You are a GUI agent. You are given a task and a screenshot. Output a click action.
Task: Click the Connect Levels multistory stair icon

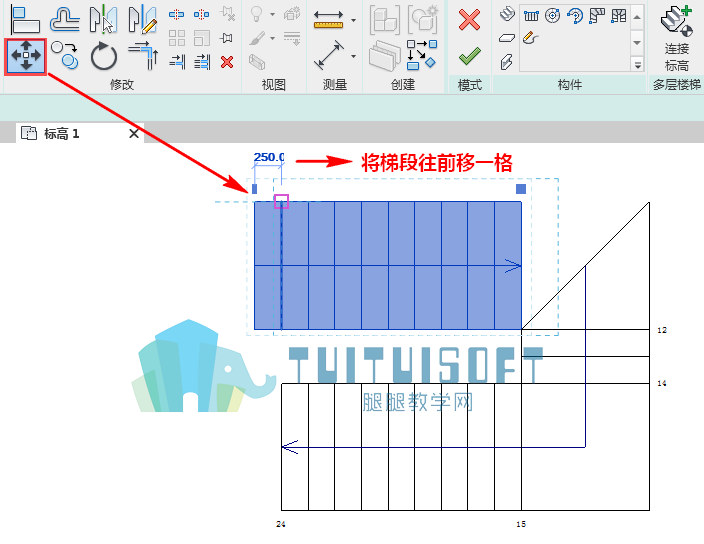677,38
